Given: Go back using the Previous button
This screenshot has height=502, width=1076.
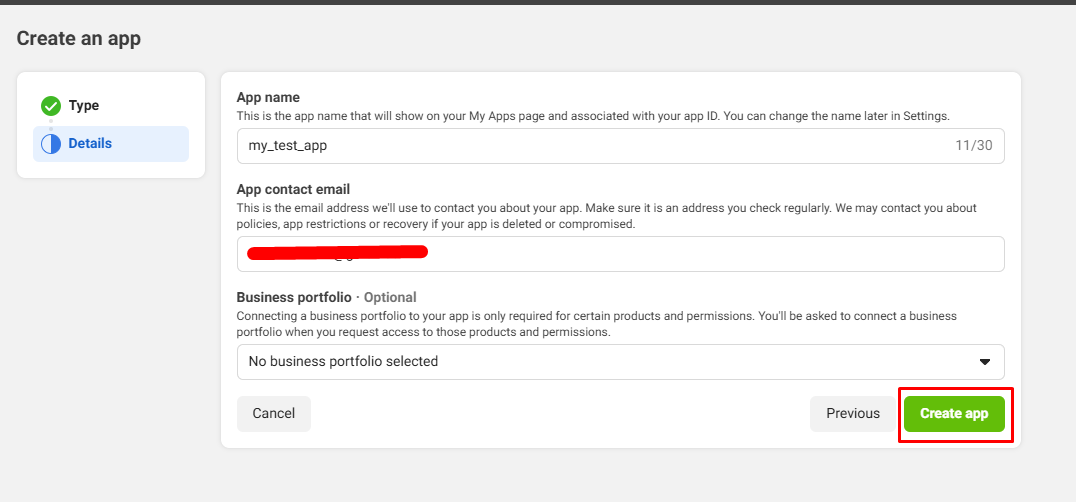Looking at the screenshot, I should pyautogui.click(x=852, y=414).
